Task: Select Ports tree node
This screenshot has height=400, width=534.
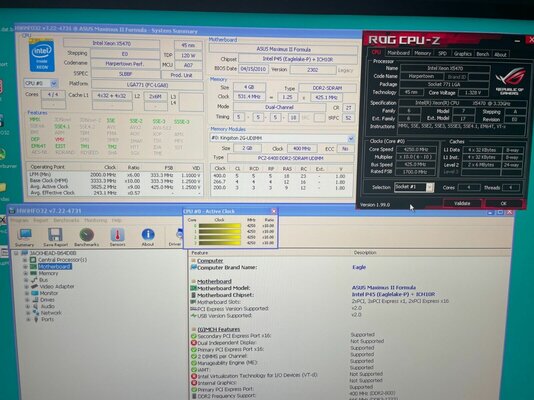Action: 47,319
